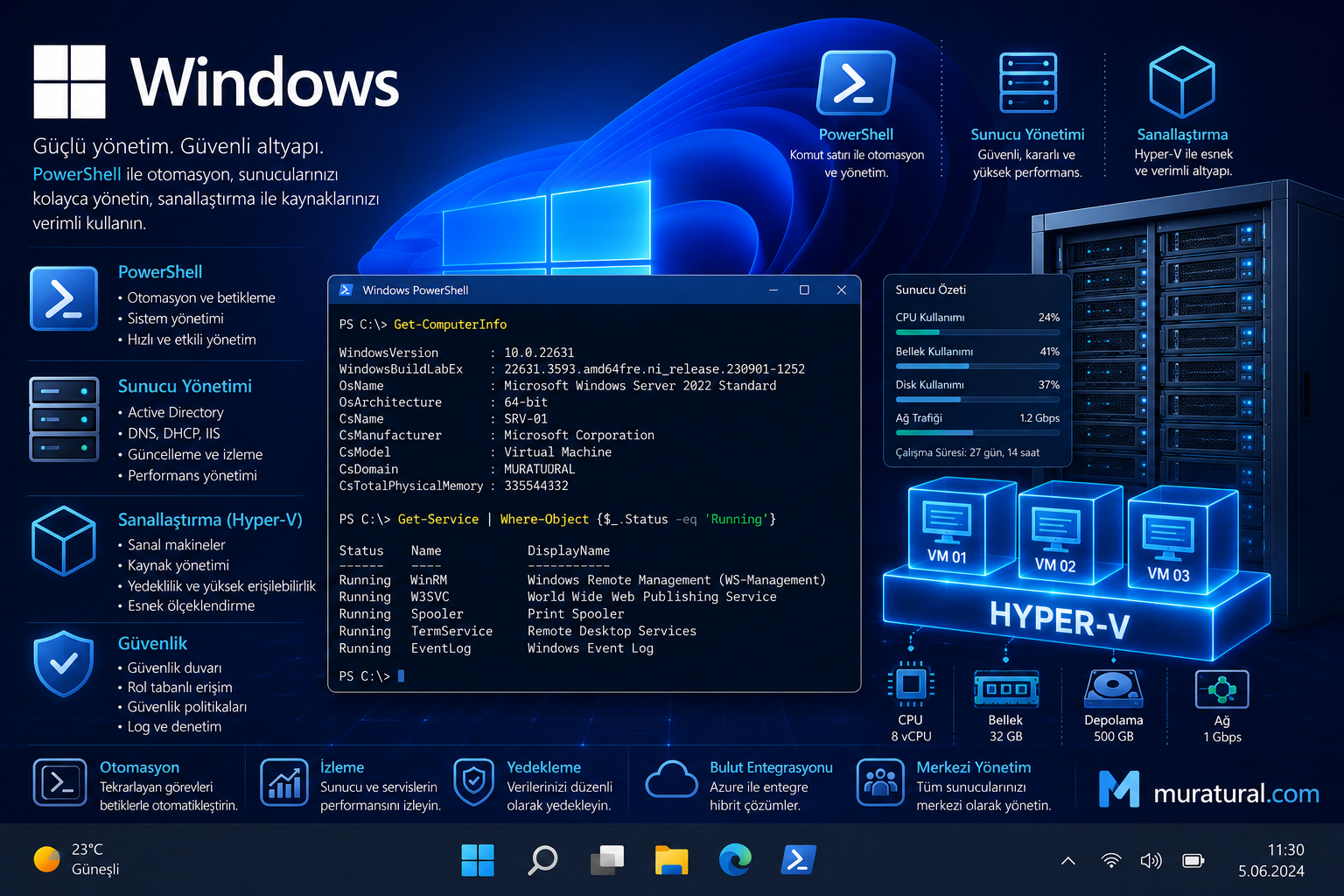Click the TermService service row
This screenshot has height=896, width=1344.
518,631
